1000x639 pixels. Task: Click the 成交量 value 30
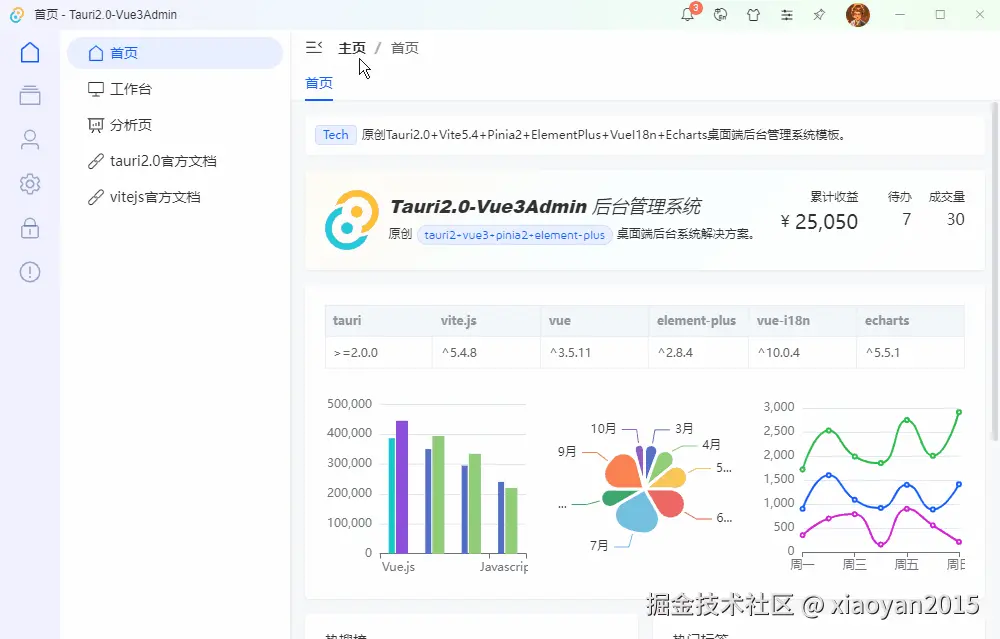(x=955, y=219)
